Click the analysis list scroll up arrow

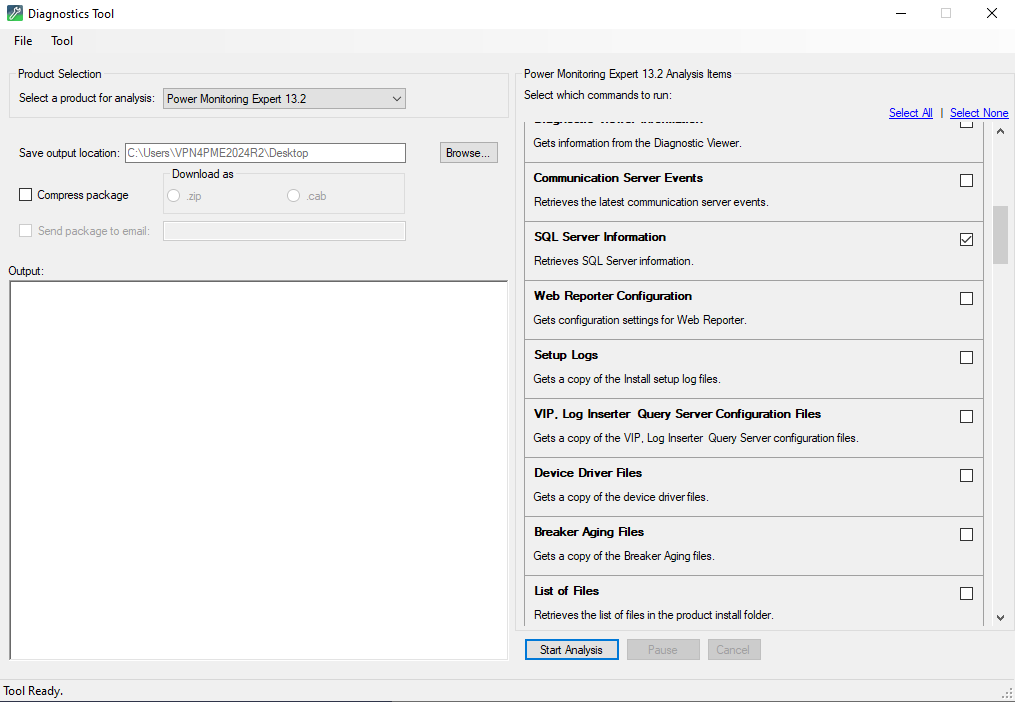(1000, 131)
